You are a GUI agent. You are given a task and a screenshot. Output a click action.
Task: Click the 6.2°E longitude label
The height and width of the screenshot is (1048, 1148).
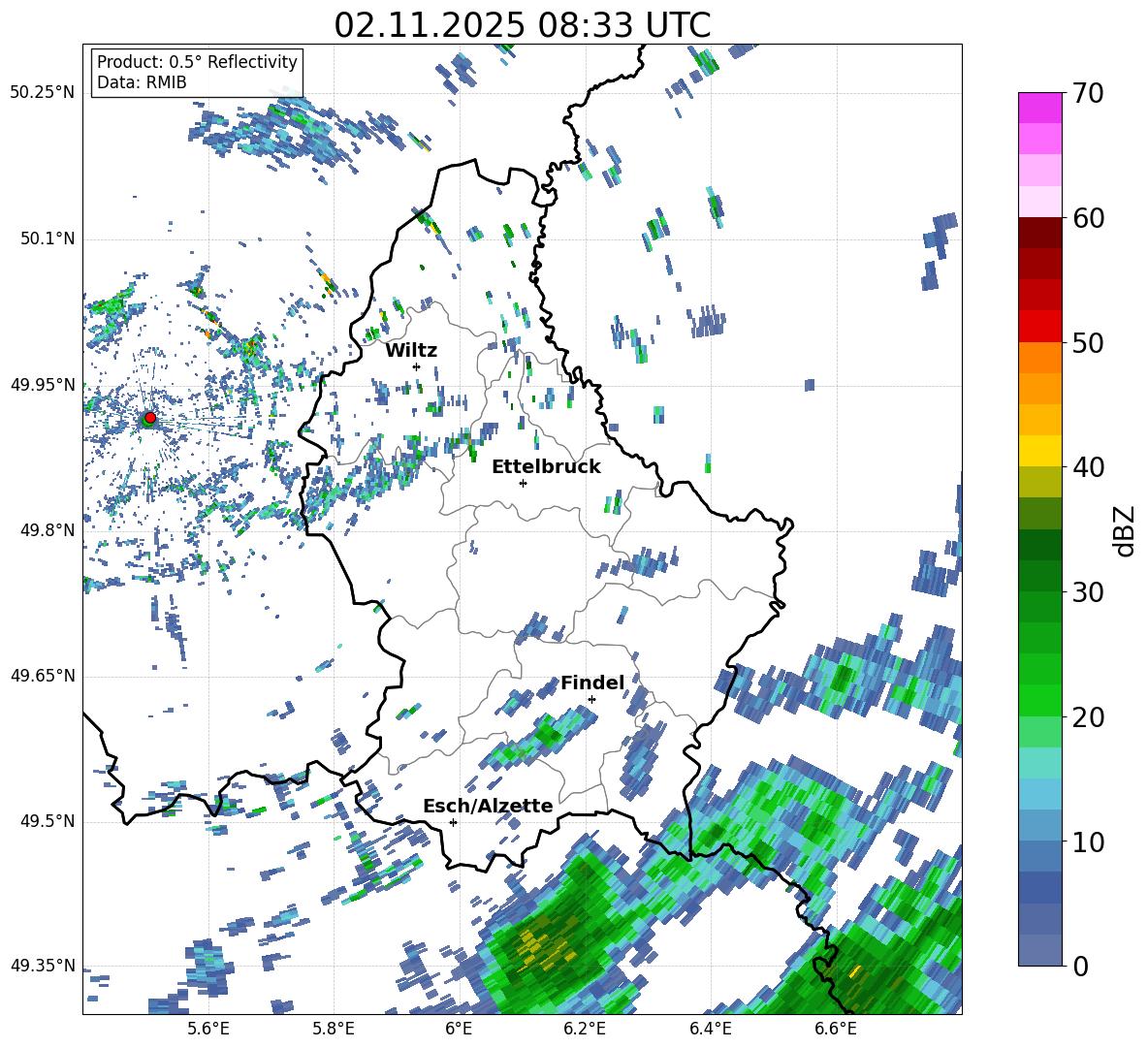tap(585, 1029)
